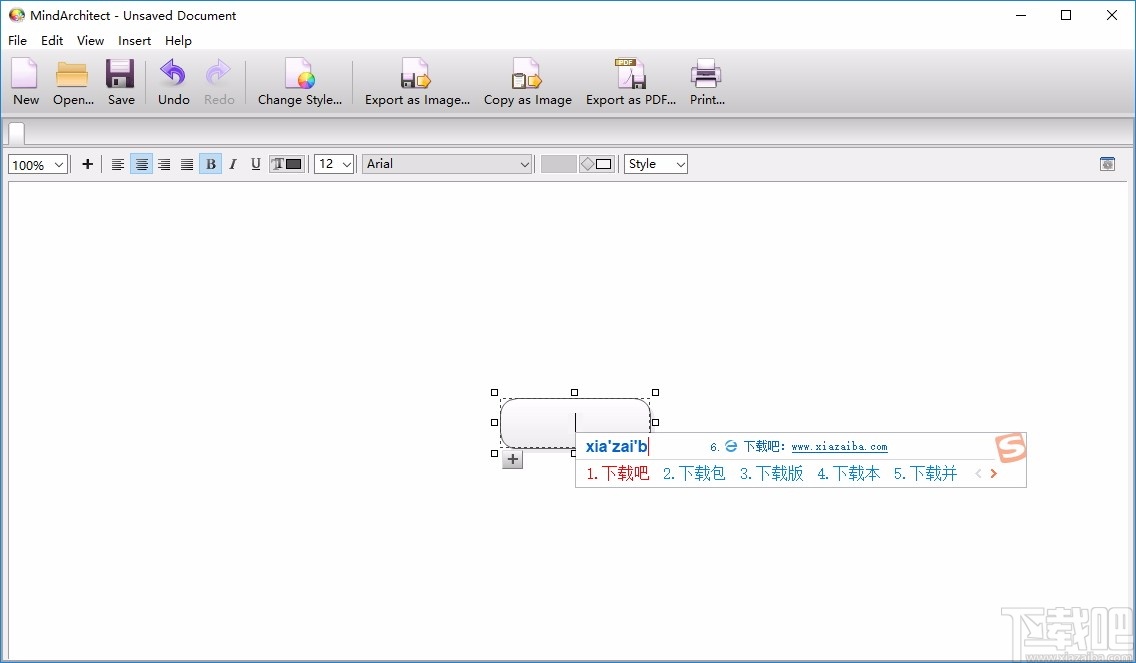Open the Help menu
Viewport: 1136px width, 663px height.
(x=178, y=41)
